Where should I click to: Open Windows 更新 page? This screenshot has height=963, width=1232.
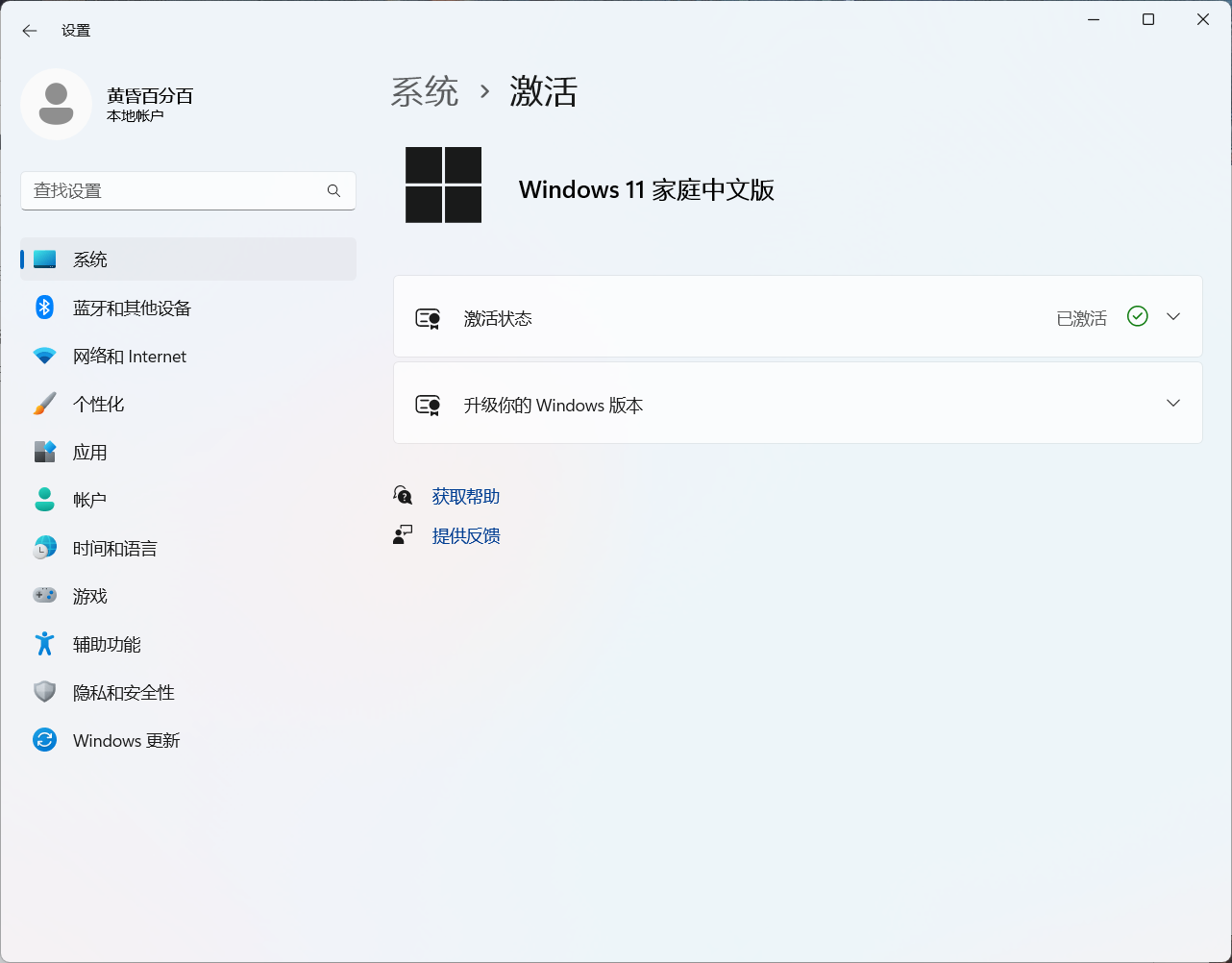click(188, 740)
